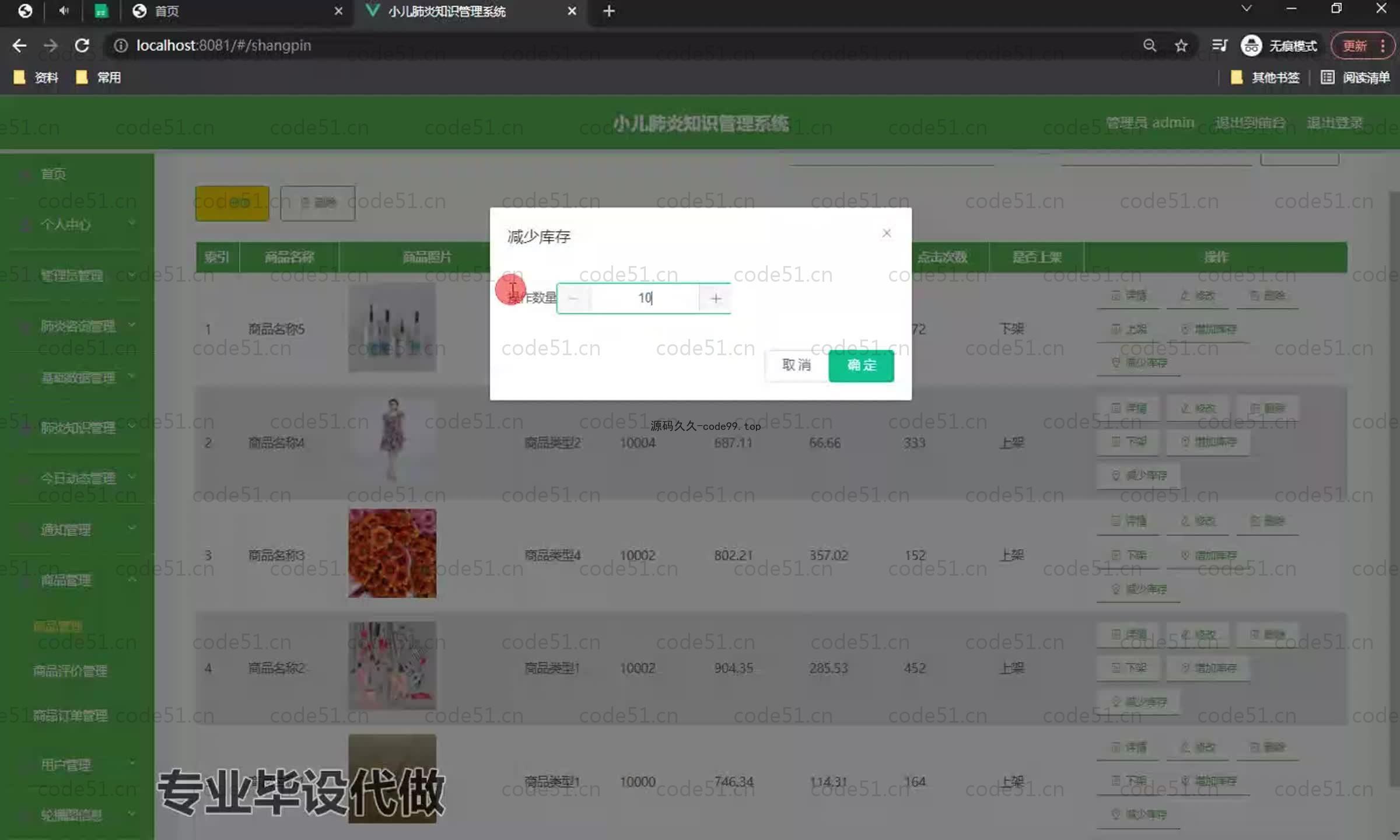Screen dimensions: 1400x840
Task: Click 详情 for 商品名称5
Action: point(1128,296)
